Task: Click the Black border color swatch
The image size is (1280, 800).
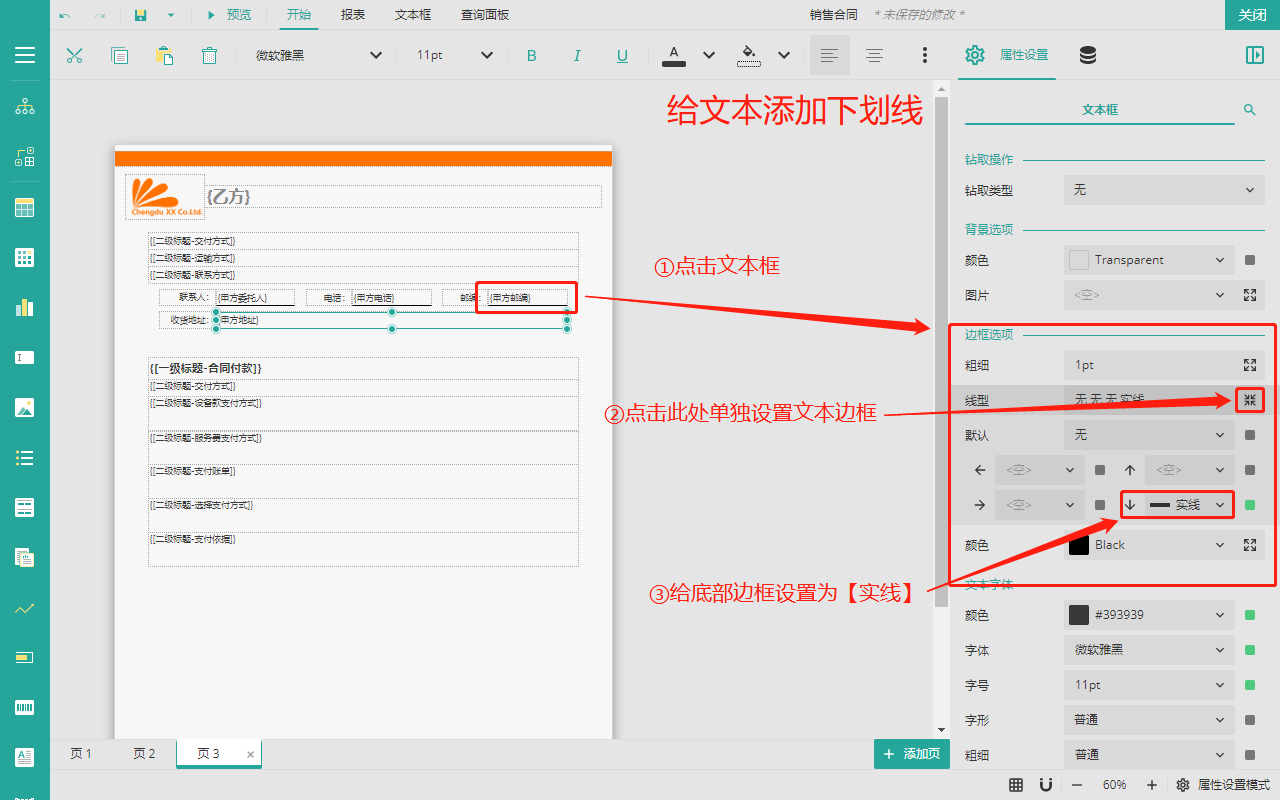Action: tap(1079, 545)
